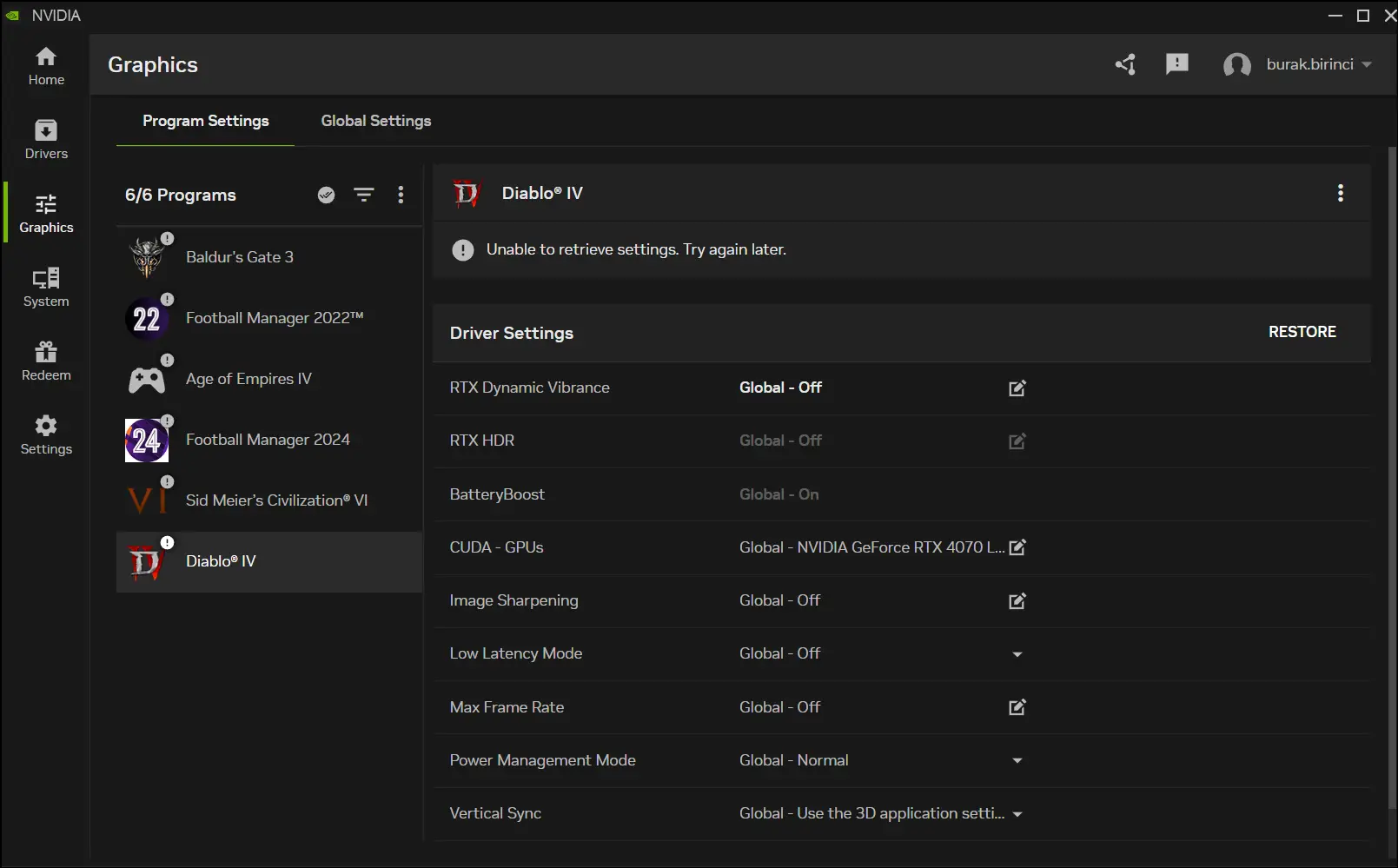1398x868 pixels.
Task: Open Diablo IV header three-dot menu
Action: (x=1341, y=193)
